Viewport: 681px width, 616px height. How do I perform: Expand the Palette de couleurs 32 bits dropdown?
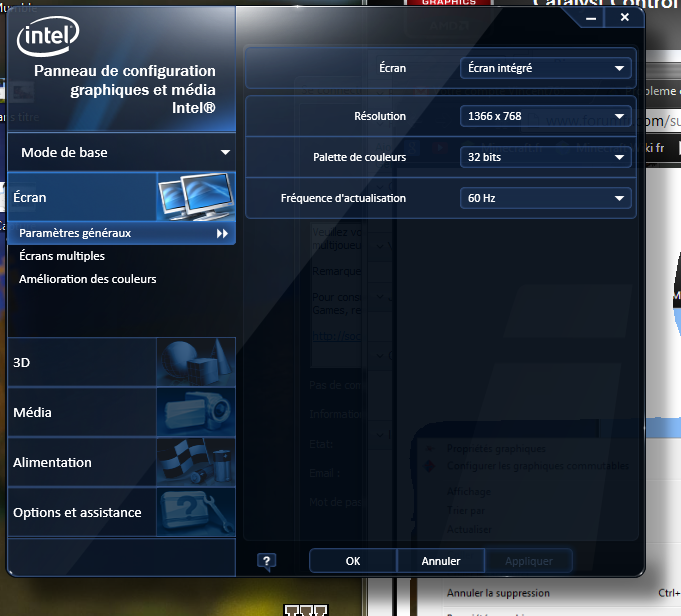point(545,157)
